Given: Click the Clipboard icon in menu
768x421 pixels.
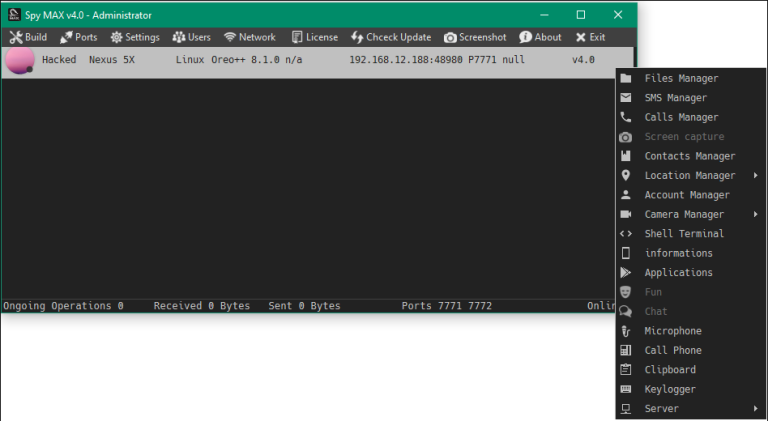Looking at the screenshot, I should [625, 370].
